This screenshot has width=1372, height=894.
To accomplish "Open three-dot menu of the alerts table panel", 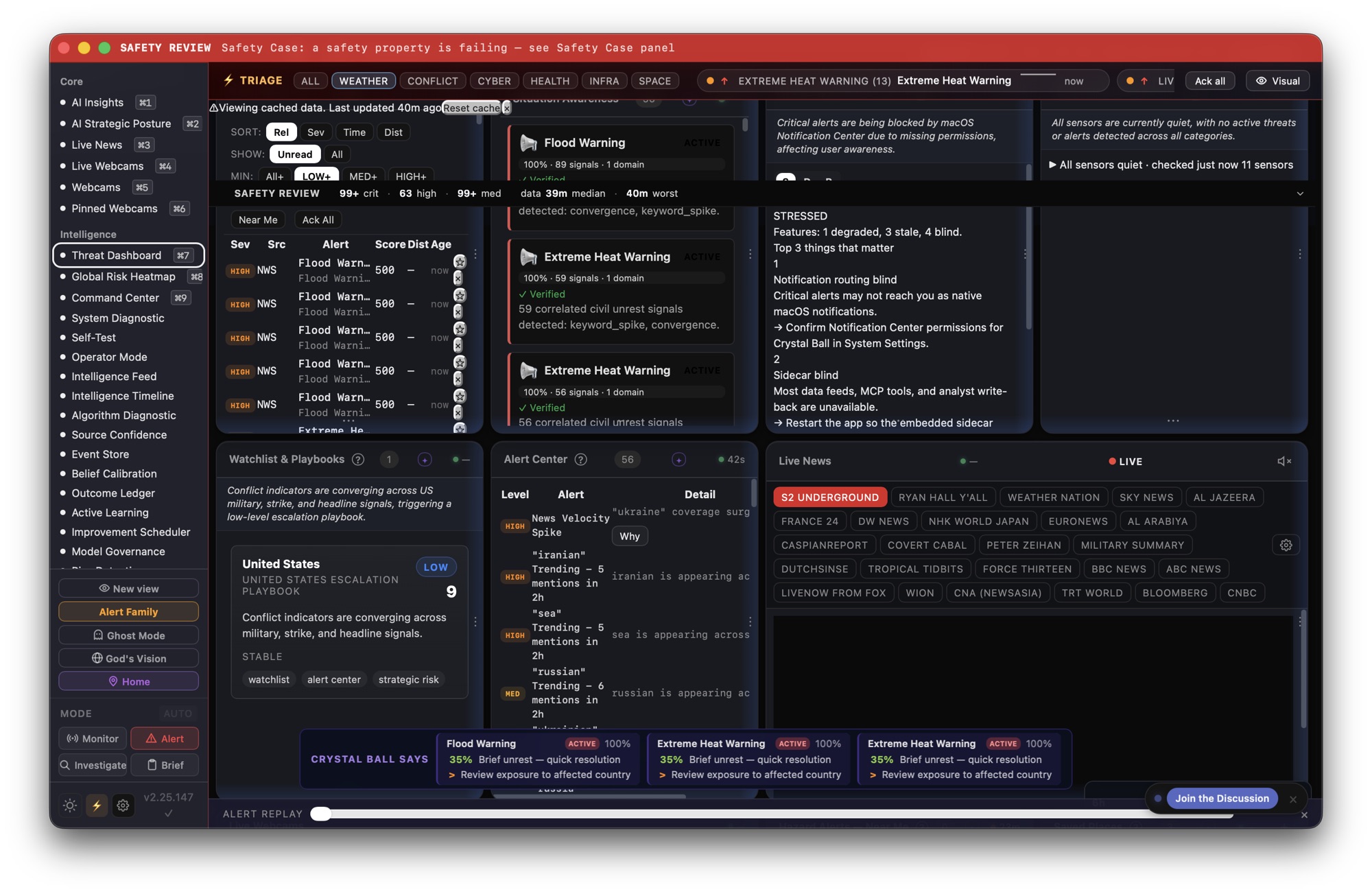I will click(x=475, y=254).
